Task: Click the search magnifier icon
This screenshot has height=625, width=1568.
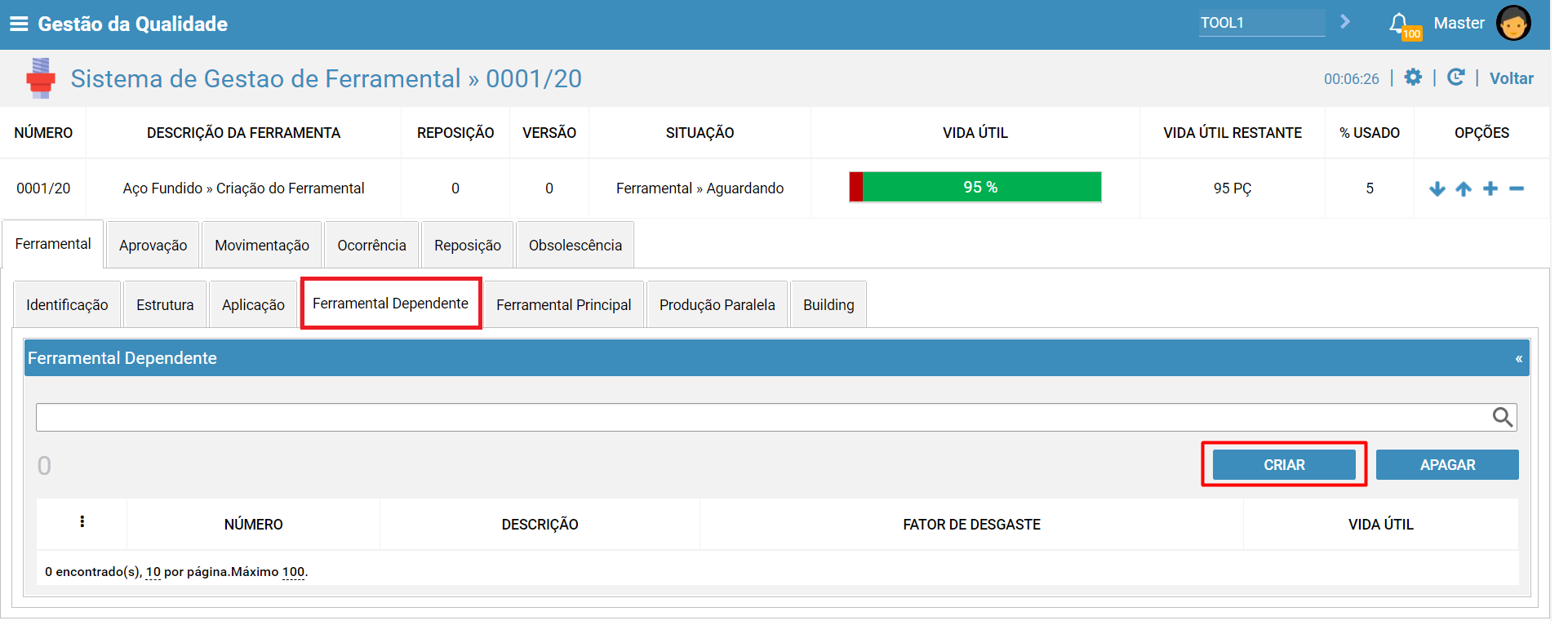Action: click(1503, 417)
